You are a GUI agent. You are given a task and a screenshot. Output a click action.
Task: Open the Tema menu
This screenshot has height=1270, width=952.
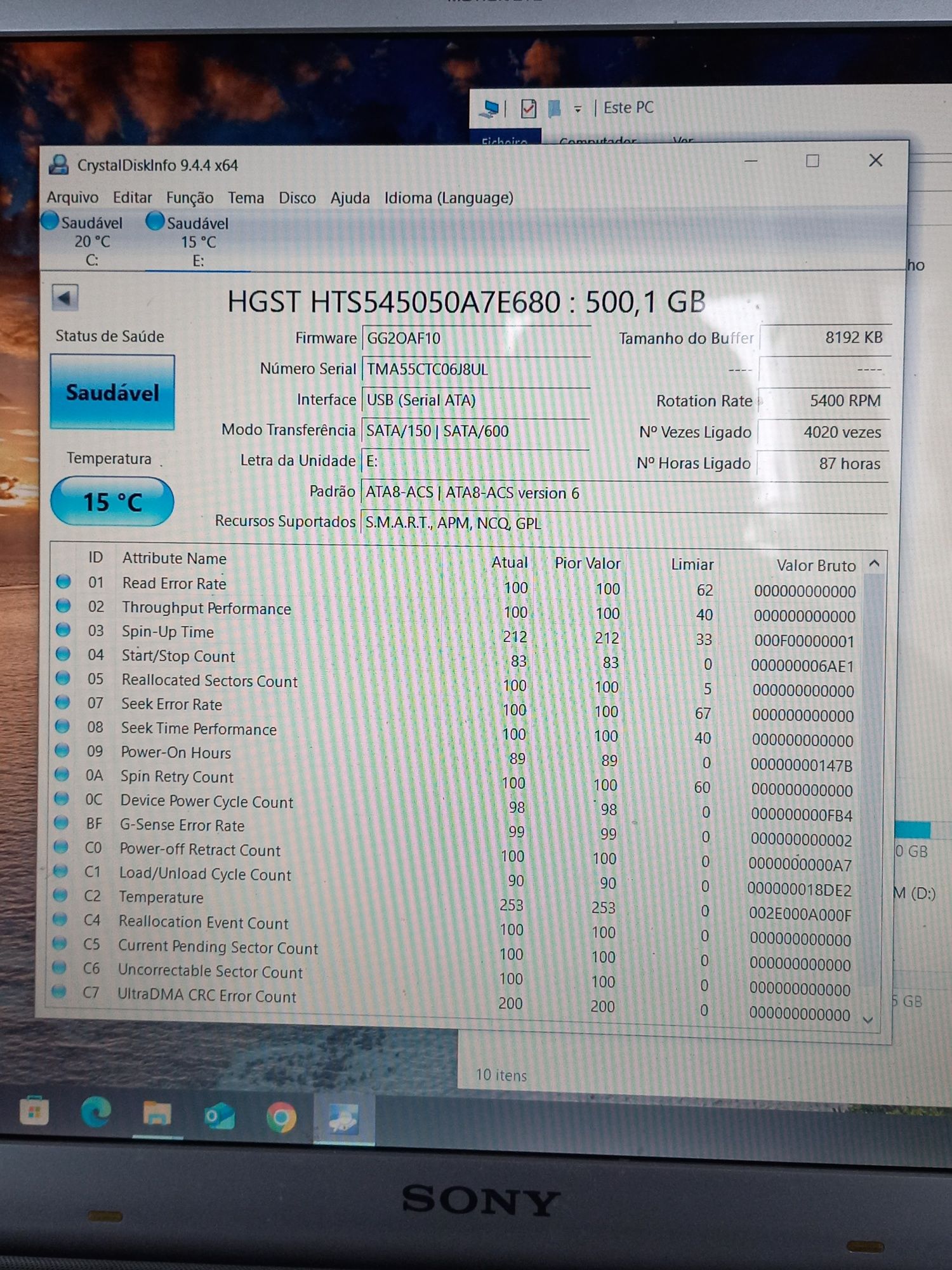pos(246,198)
